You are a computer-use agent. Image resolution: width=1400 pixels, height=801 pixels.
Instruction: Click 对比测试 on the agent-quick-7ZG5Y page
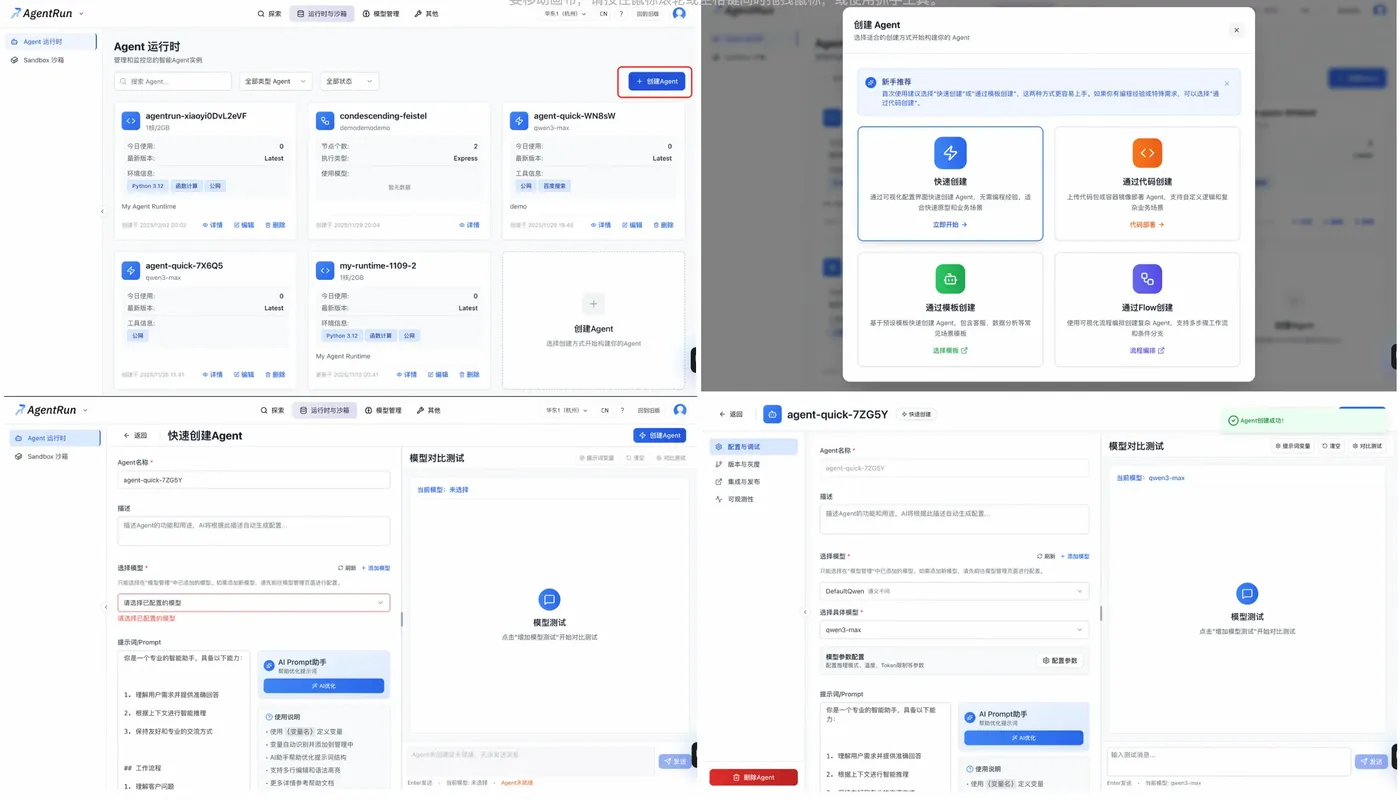point(1367,446)
